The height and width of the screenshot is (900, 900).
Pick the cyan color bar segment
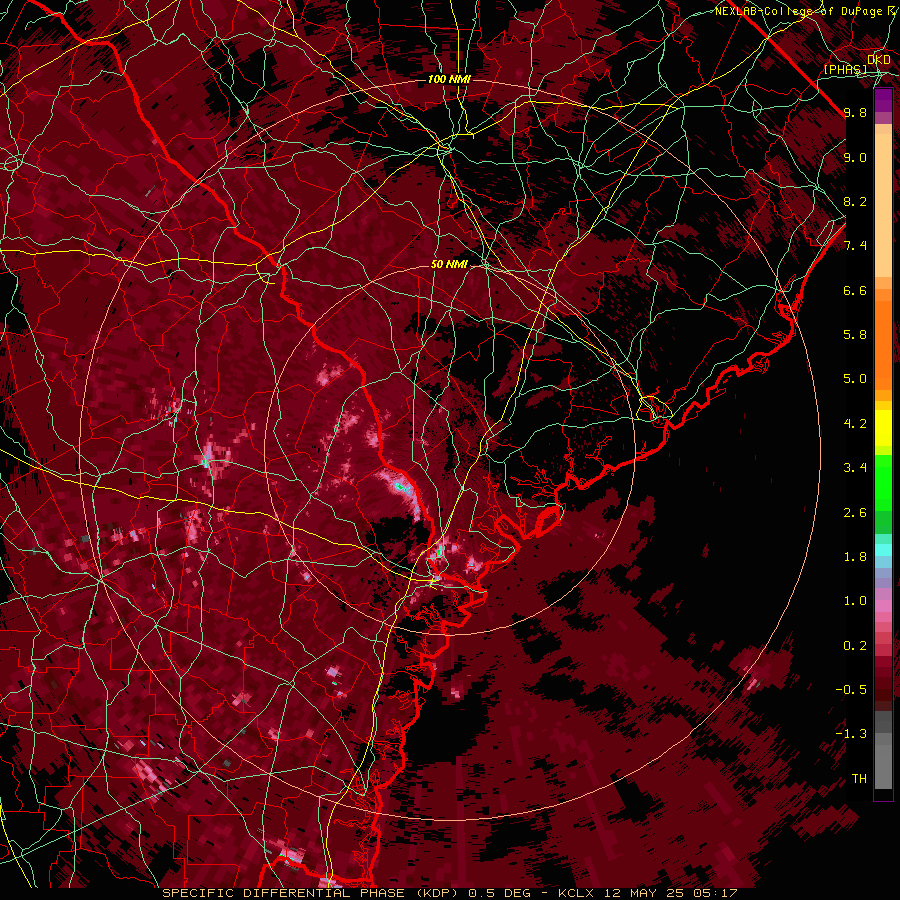[x=883, y=549]
